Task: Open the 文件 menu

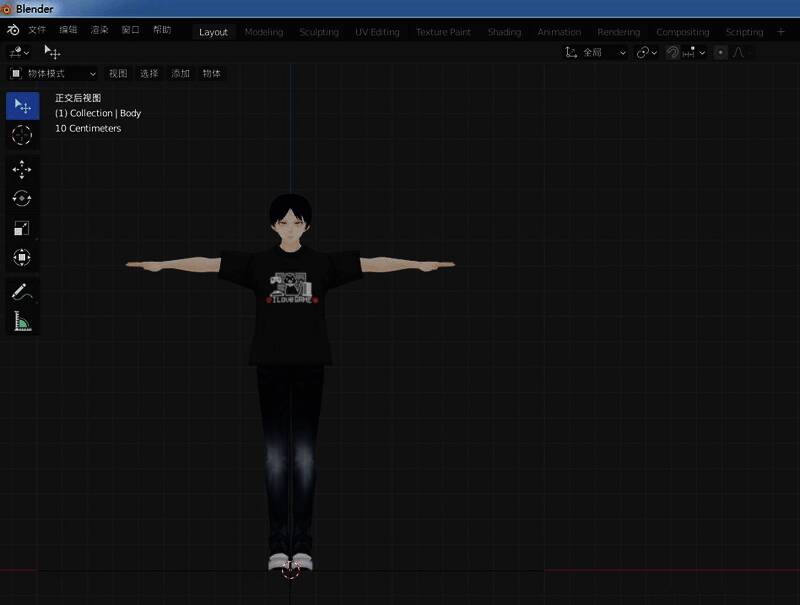Action: click(x=38, y=31)
